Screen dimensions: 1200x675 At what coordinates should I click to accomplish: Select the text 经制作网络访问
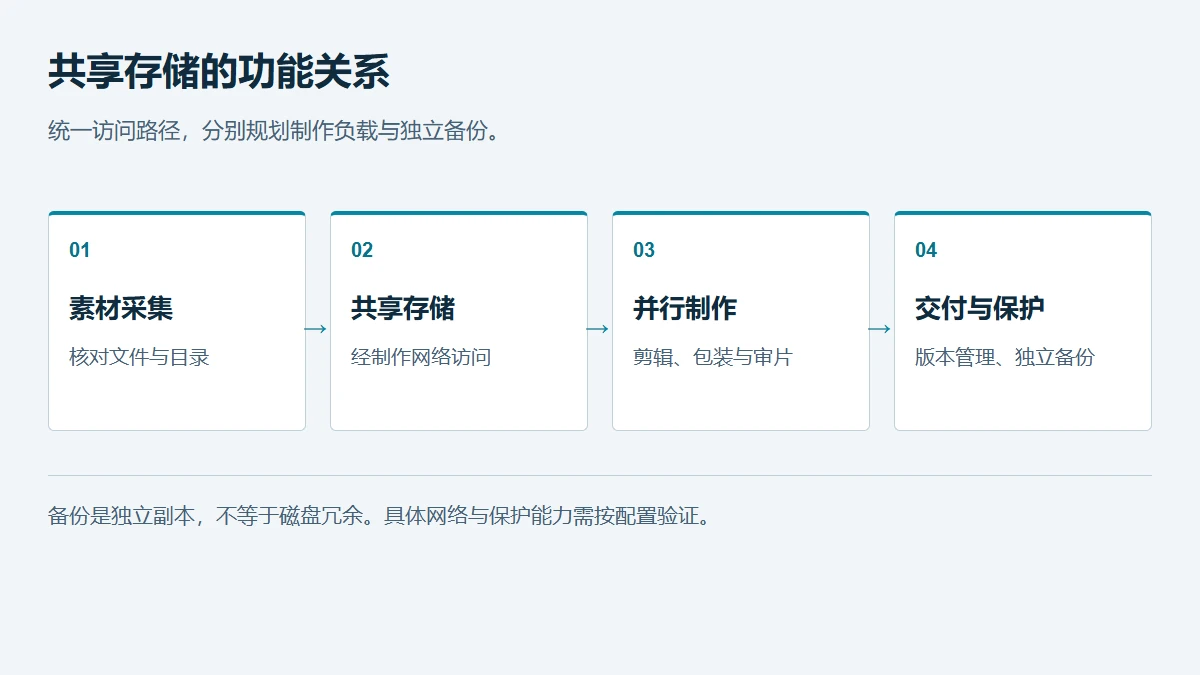click(x=421, y=357)
